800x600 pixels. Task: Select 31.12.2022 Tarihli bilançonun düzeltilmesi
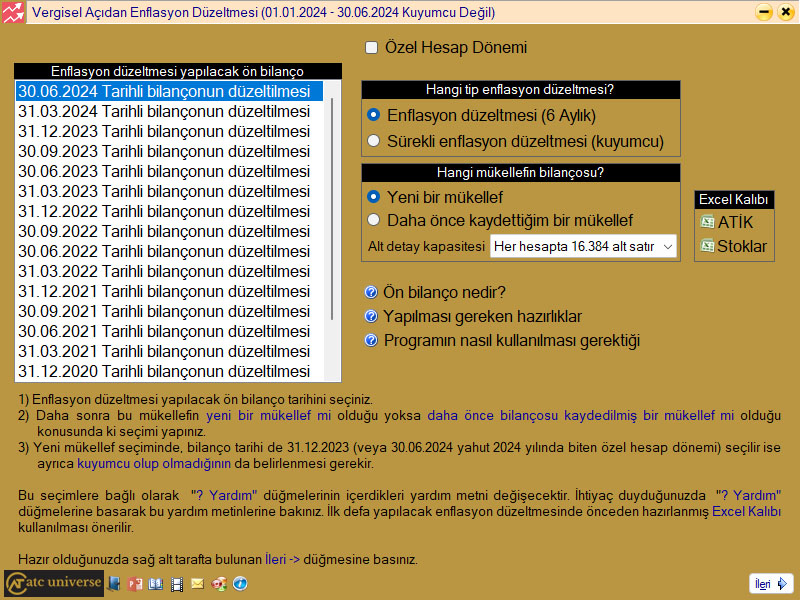[x=169, y=211]
